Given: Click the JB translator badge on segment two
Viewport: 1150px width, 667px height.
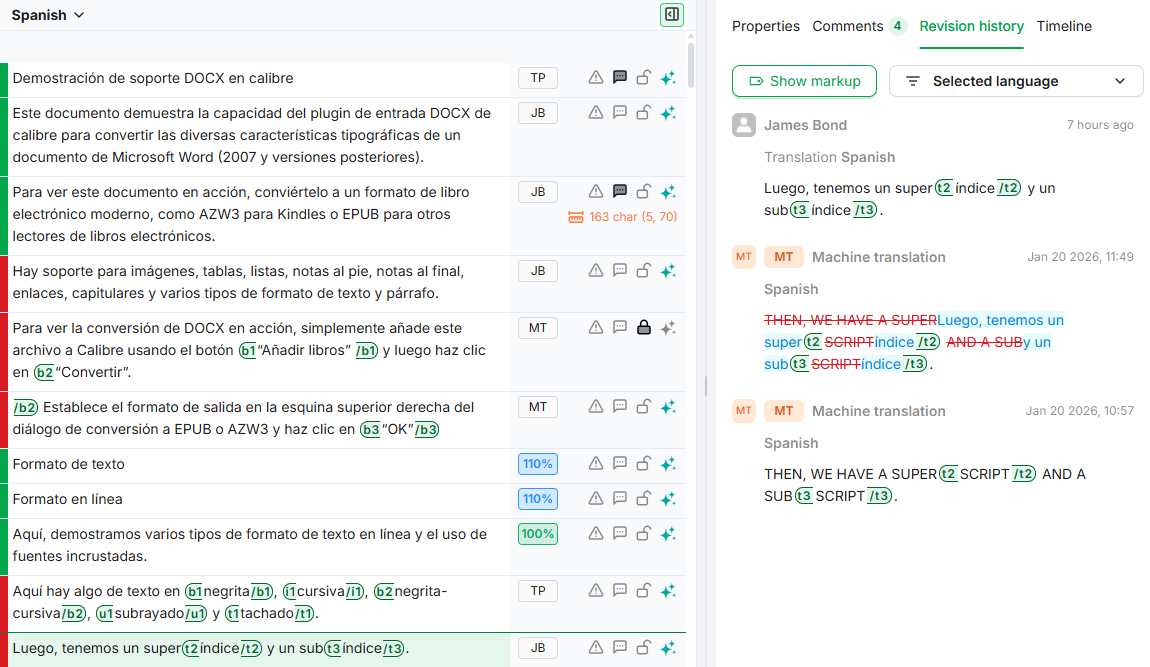Looking at the screenshot, I should coord(537,112).
